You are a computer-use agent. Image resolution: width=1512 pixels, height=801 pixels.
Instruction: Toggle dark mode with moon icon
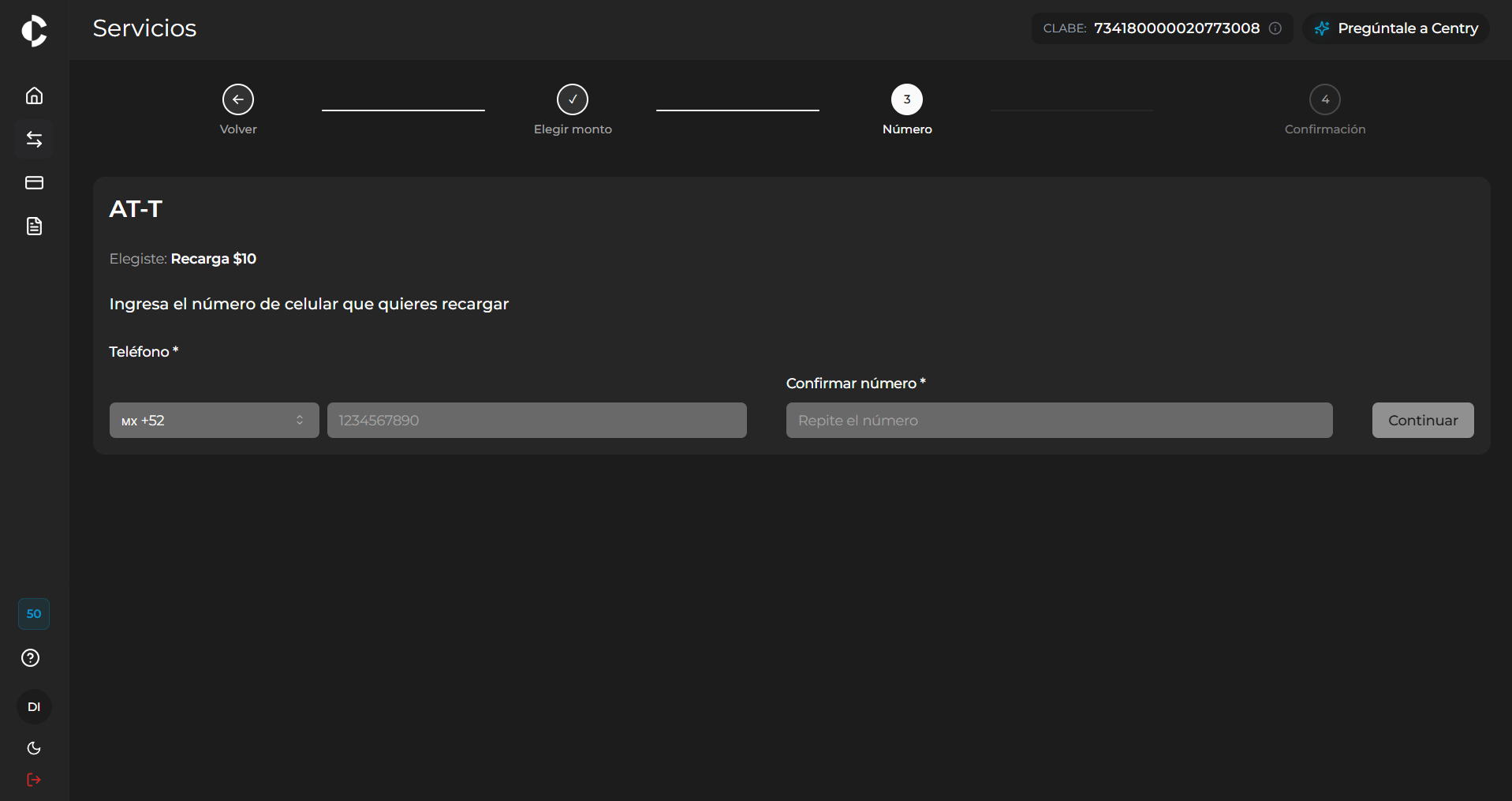34,748
